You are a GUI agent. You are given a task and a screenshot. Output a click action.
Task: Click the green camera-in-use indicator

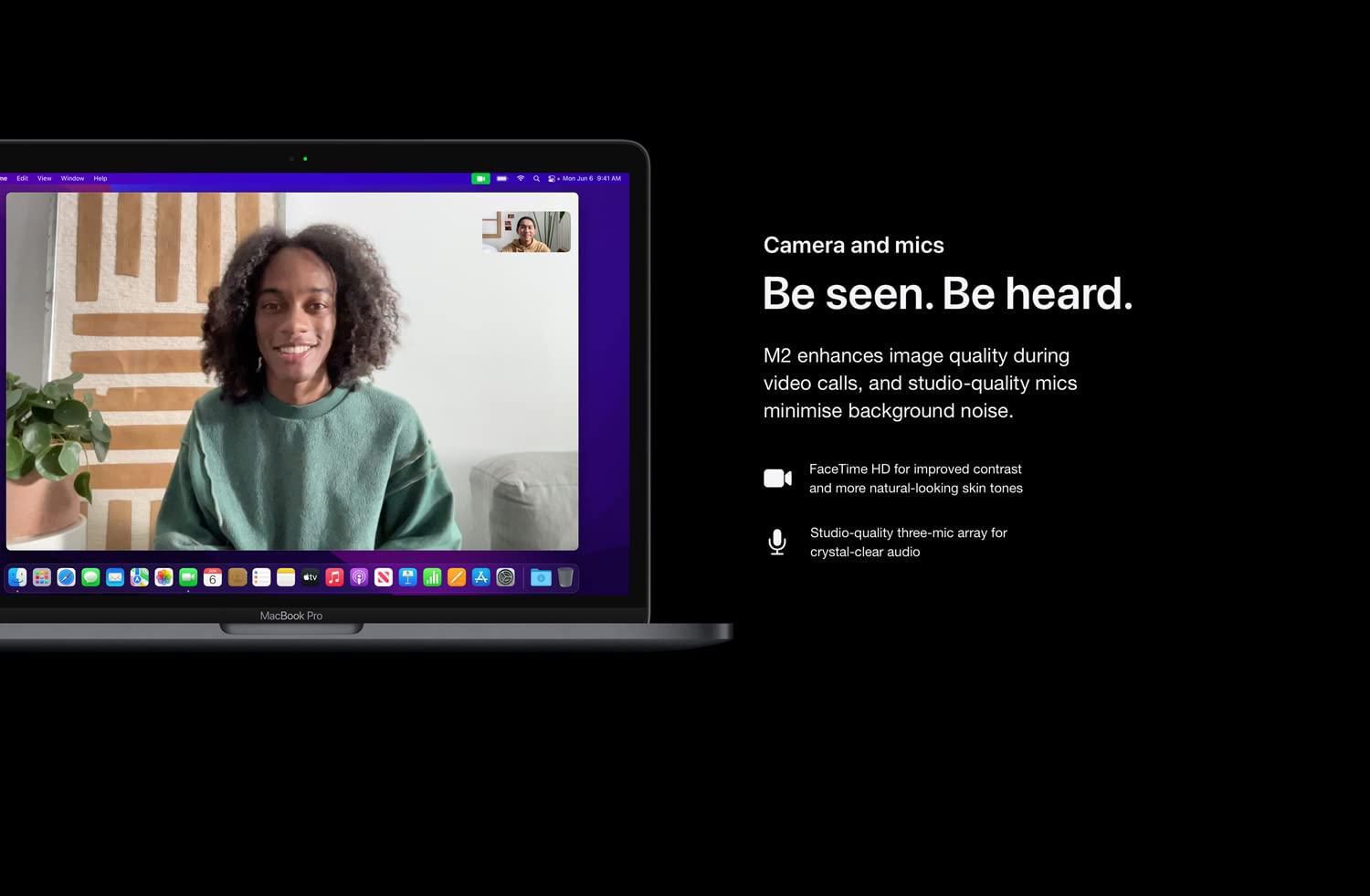480,179
